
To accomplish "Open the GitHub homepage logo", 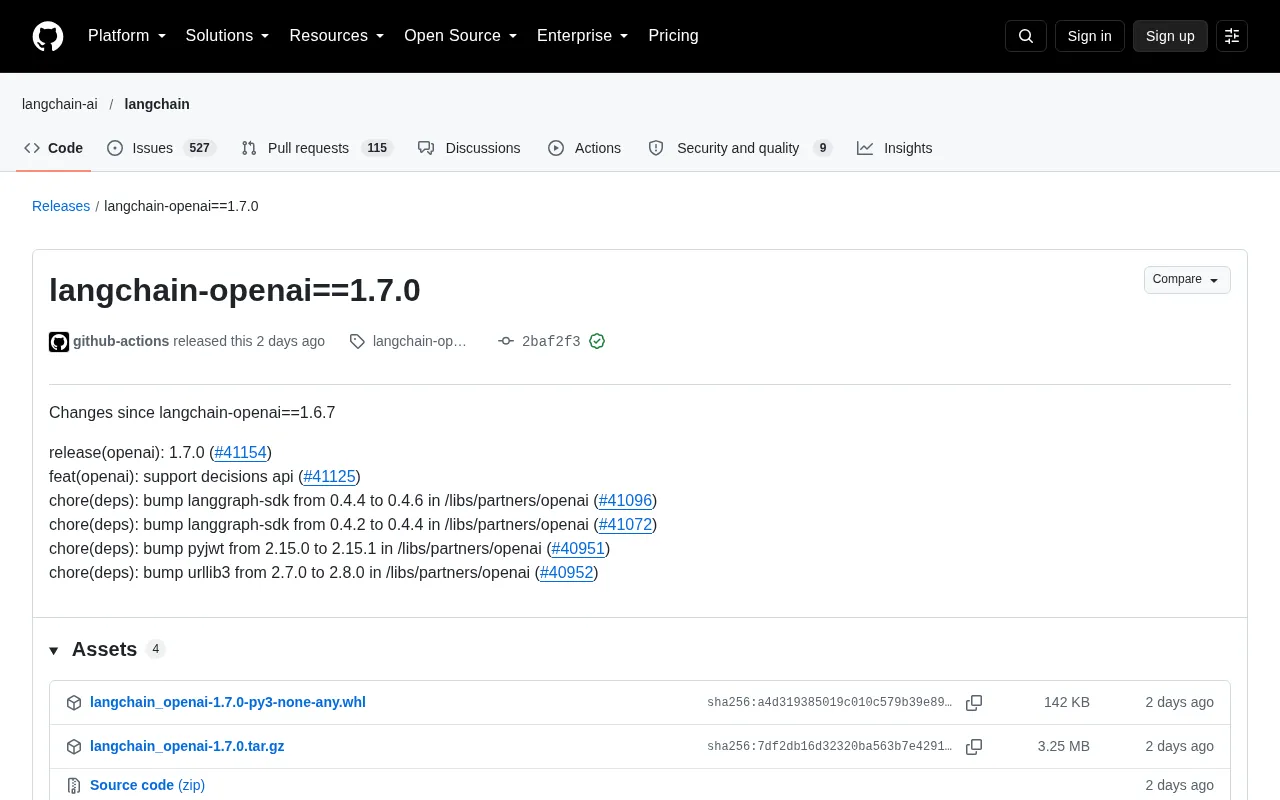I will pyautogui.click(x=48, y=36).
